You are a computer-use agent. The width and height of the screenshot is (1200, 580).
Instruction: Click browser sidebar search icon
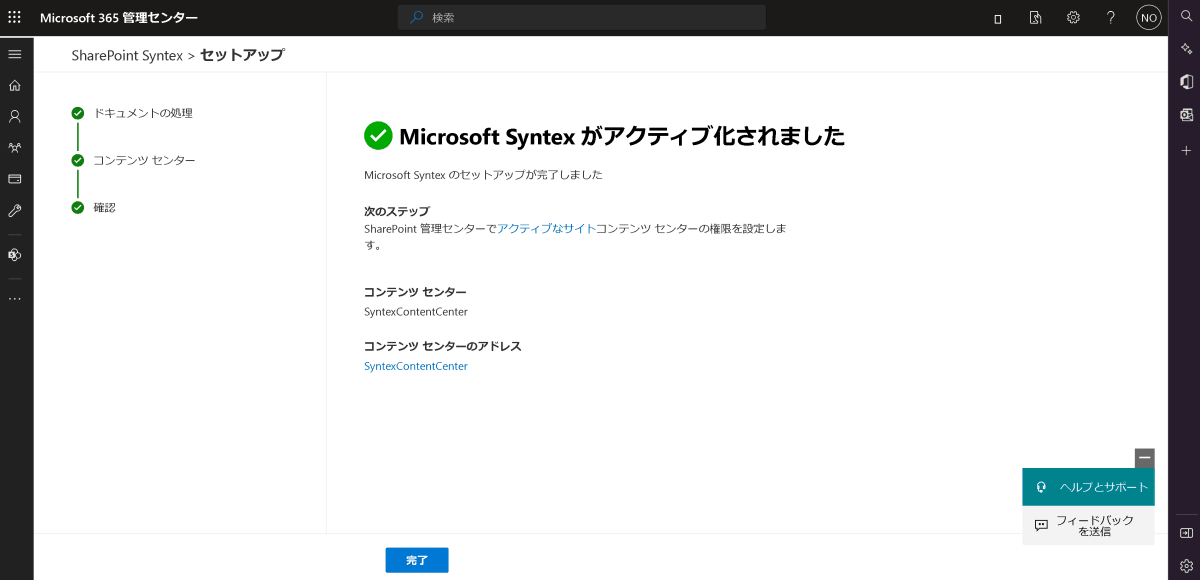tap(1187, 15)
